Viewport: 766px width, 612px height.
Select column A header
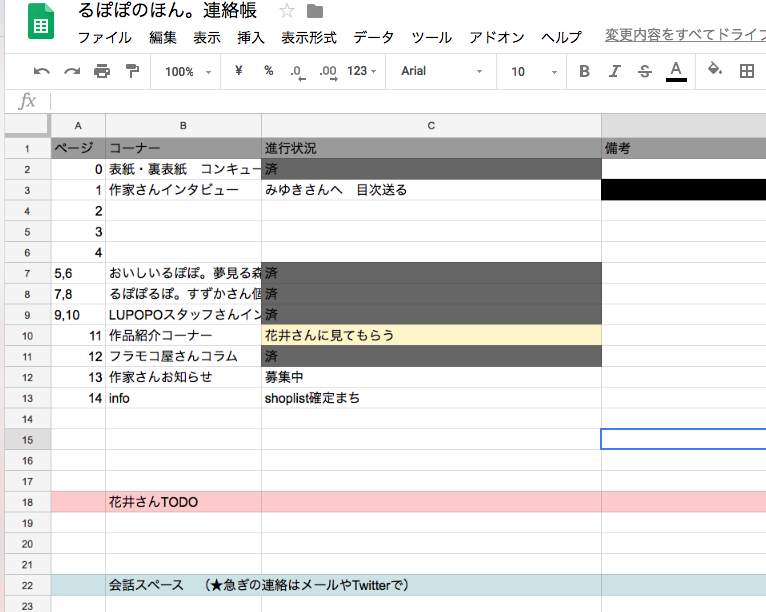tap(78, 126)
